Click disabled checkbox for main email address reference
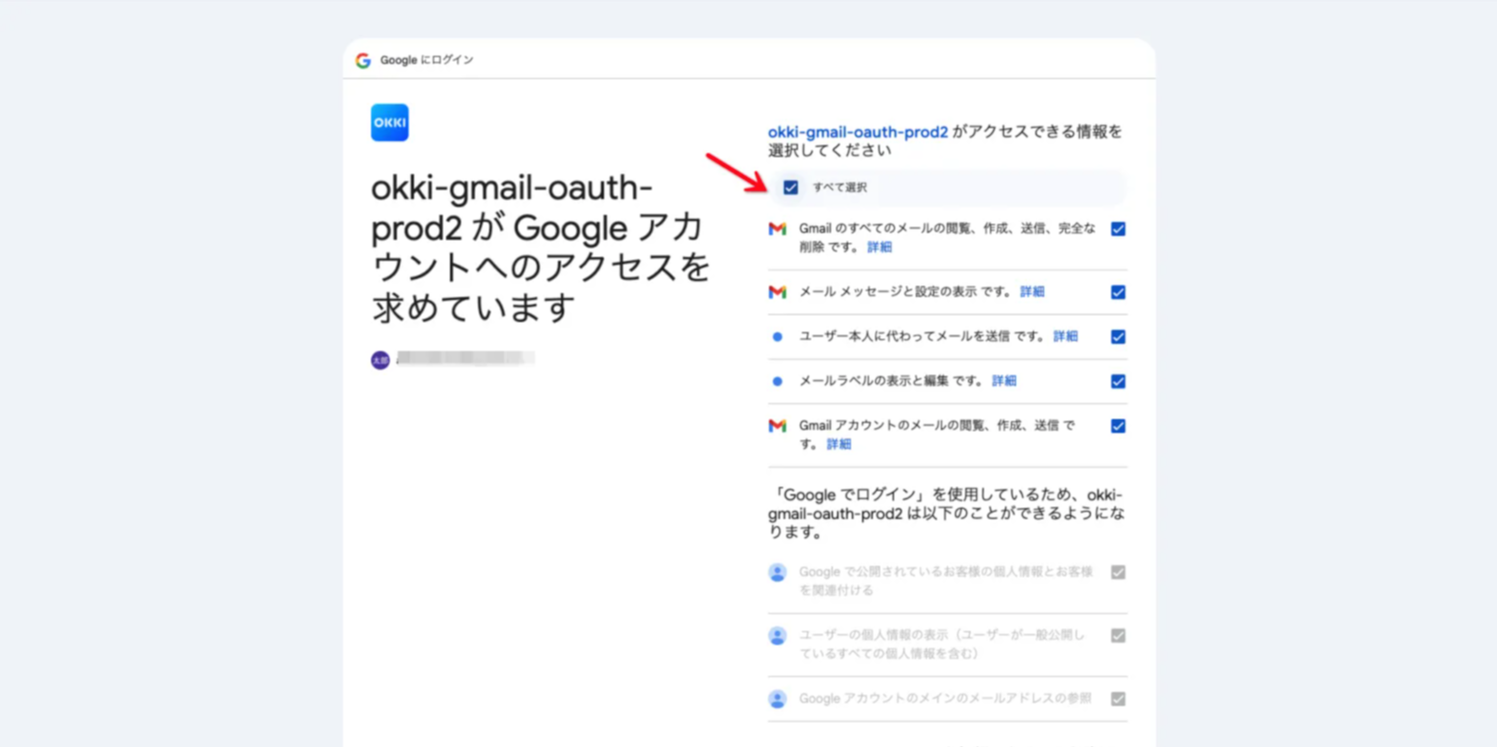The width and height of the screenshot is (1497, 747). tap(1118, 699)
